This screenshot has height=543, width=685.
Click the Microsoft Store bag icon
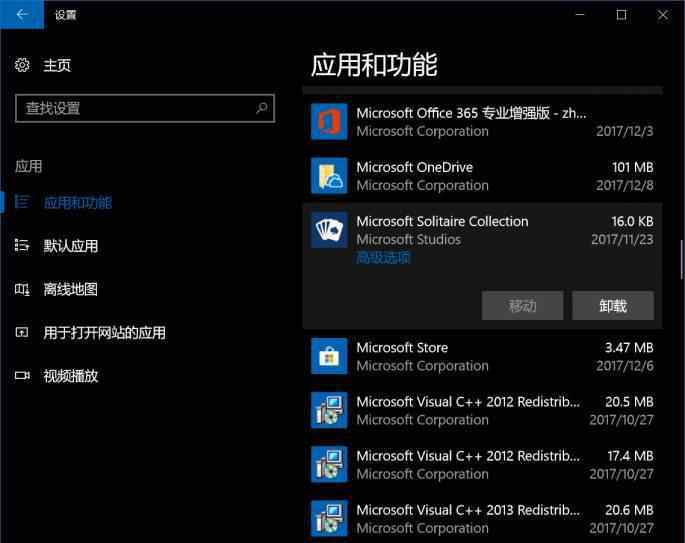329,356
